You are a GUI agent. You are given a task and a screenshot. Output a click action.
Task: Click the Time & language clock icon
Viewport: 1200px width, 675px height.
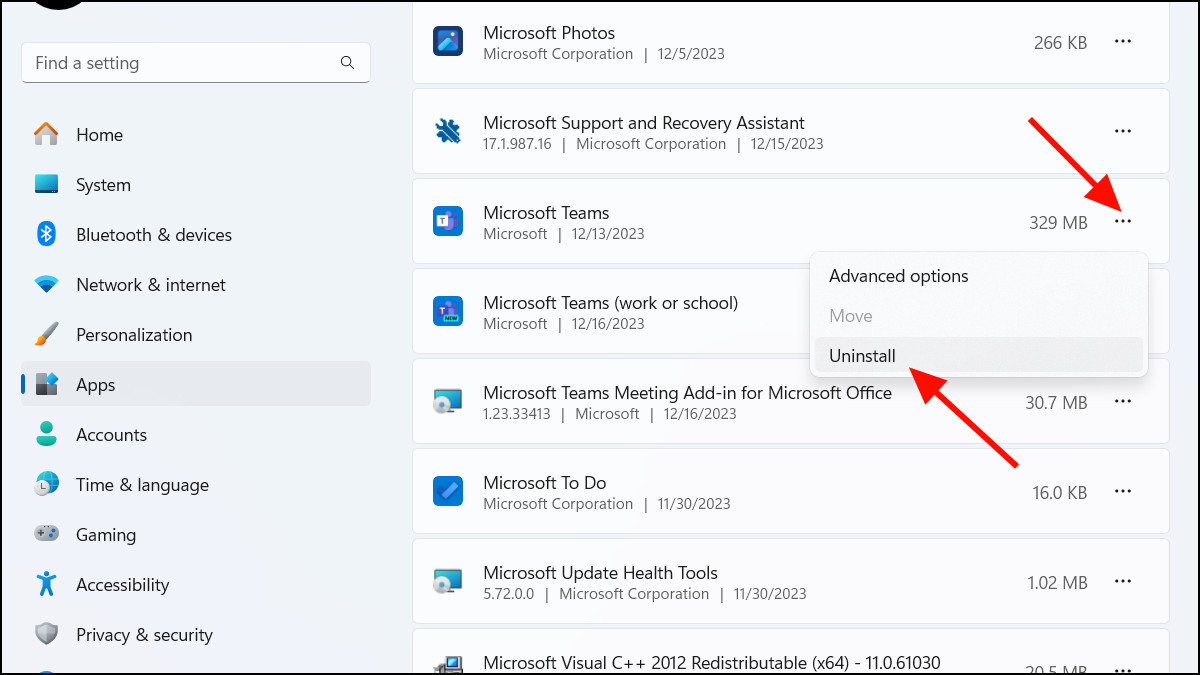[46, 484]
